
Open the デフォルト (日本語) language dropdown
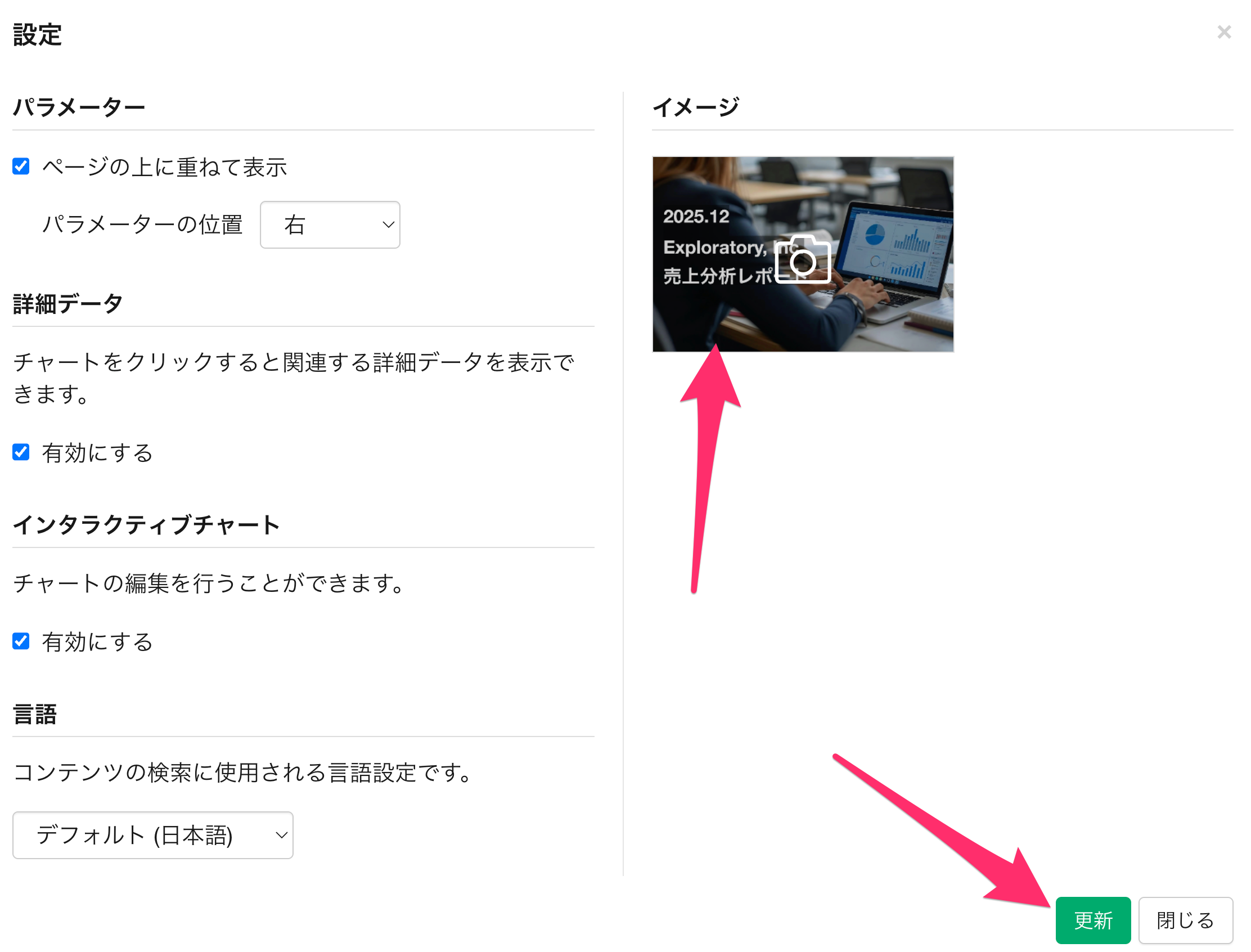[x=152, y=836]
